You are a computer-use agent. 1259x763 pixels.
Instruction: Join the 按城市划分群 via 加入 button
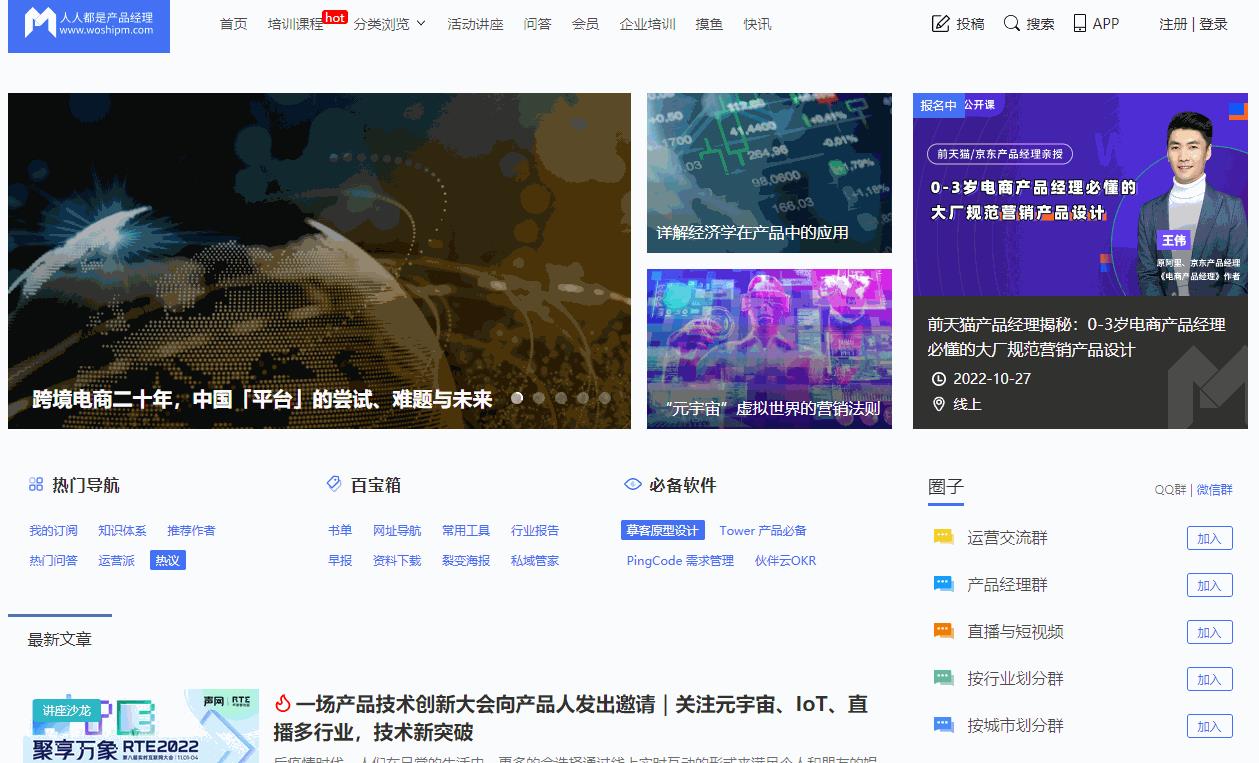click(1209, 726)
